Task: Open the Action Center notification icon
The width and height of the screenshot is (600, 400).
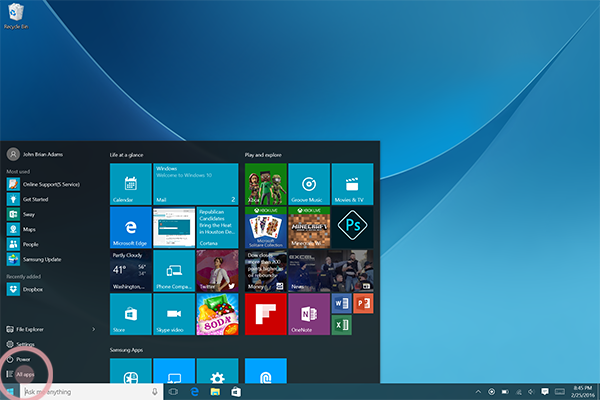Action: (545, 392)
